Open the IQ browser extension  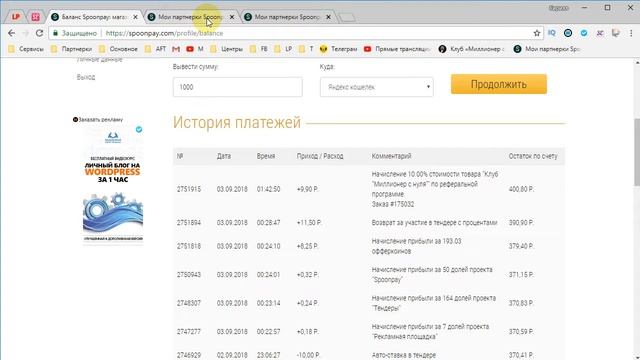click(552, 33)
